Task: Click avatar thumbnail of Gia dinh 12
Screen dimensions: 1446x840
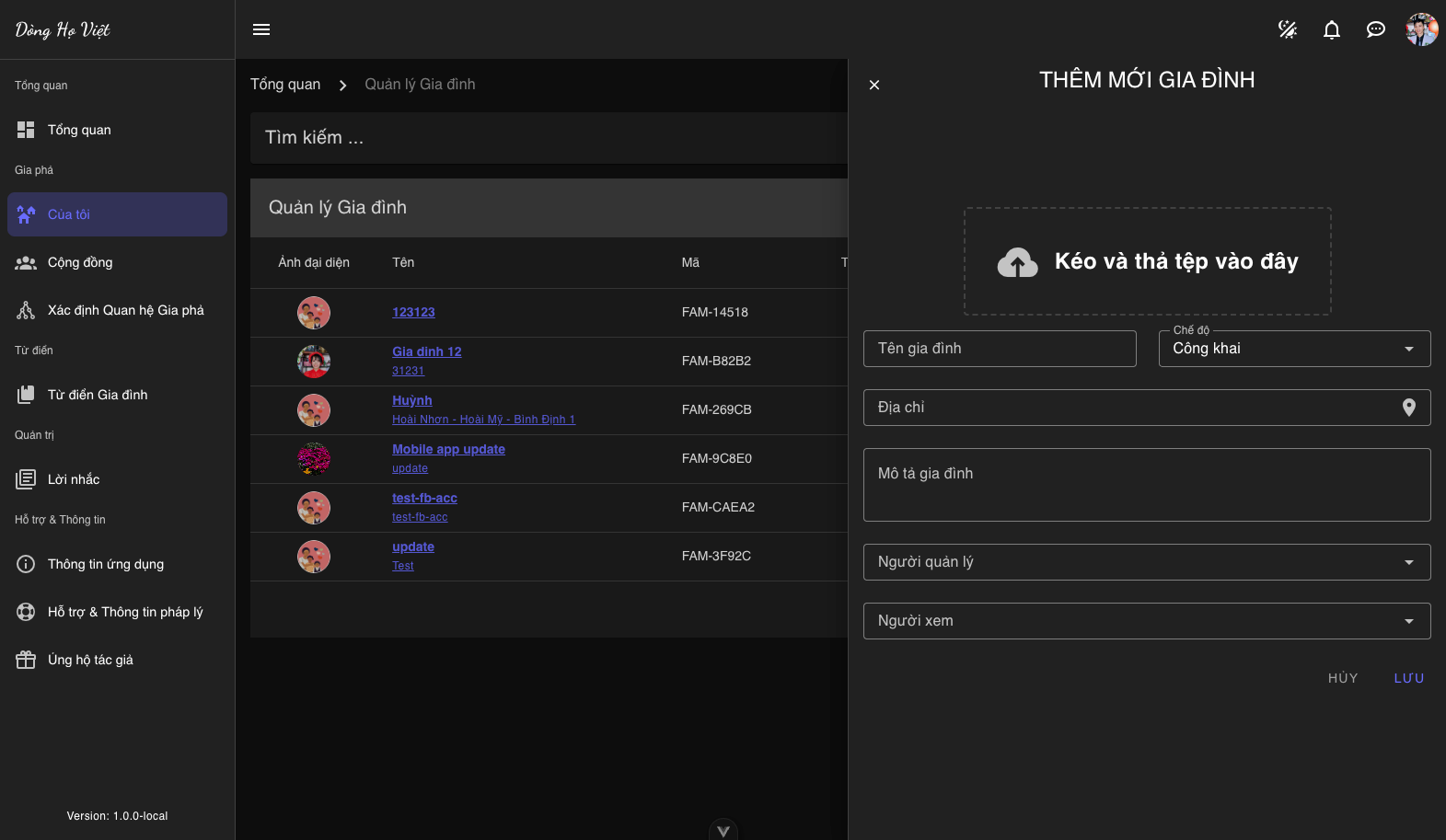Action: (314, 362)
